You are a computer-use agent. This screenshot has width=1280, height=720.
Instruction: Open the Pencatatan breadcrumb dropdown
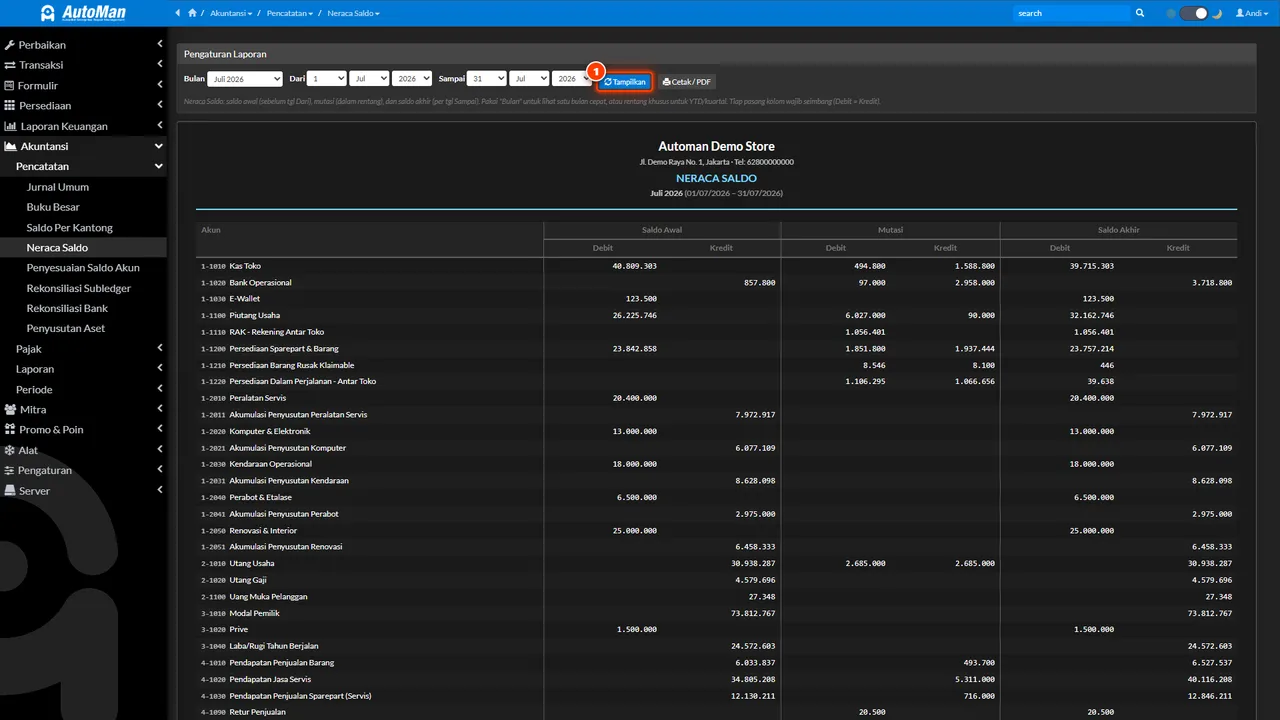pyautogui.click(x=290, y=13)
